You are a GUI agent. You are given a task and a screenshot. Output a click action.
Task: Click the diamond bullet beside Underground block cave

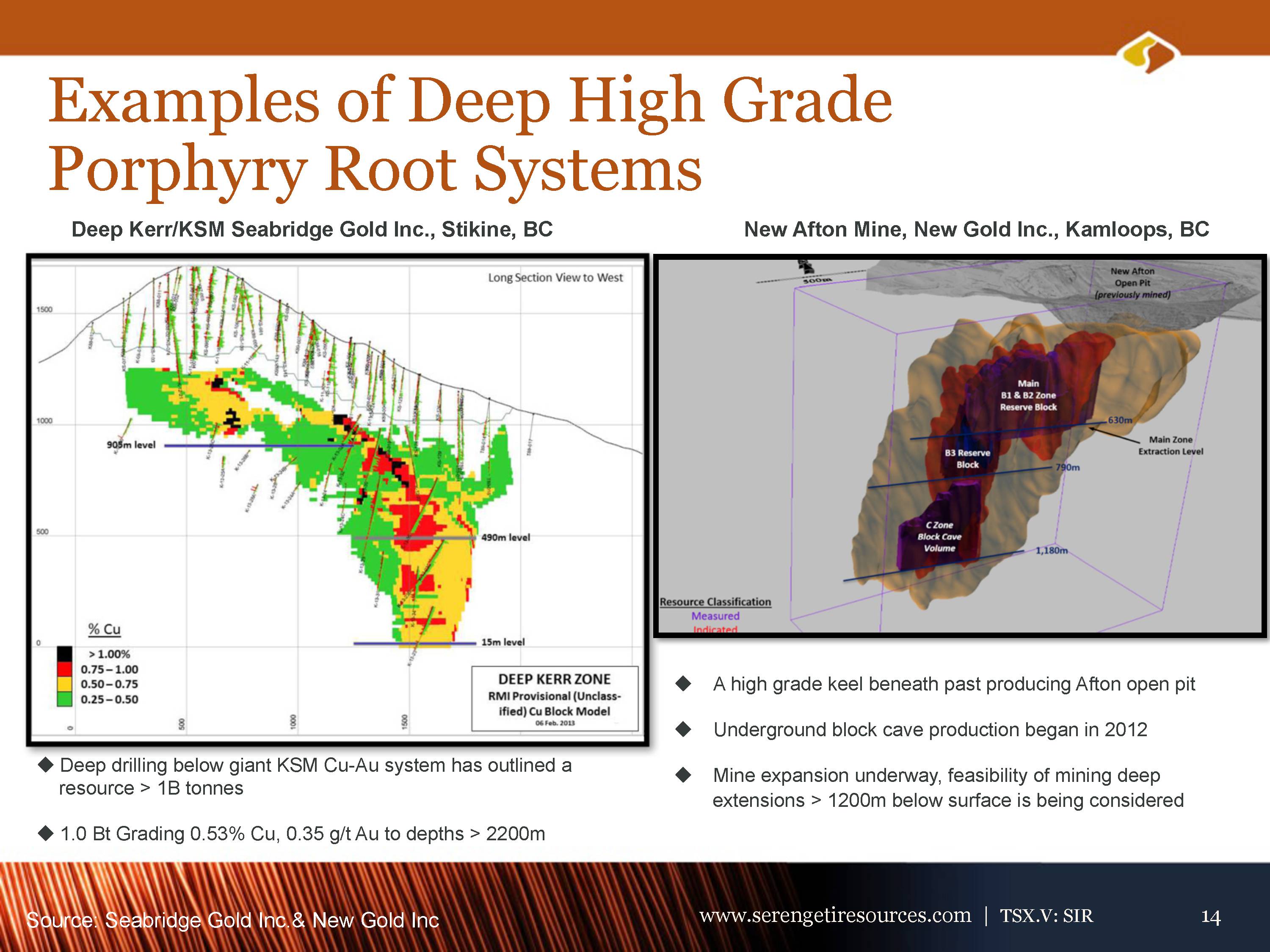tap(683, 729)
